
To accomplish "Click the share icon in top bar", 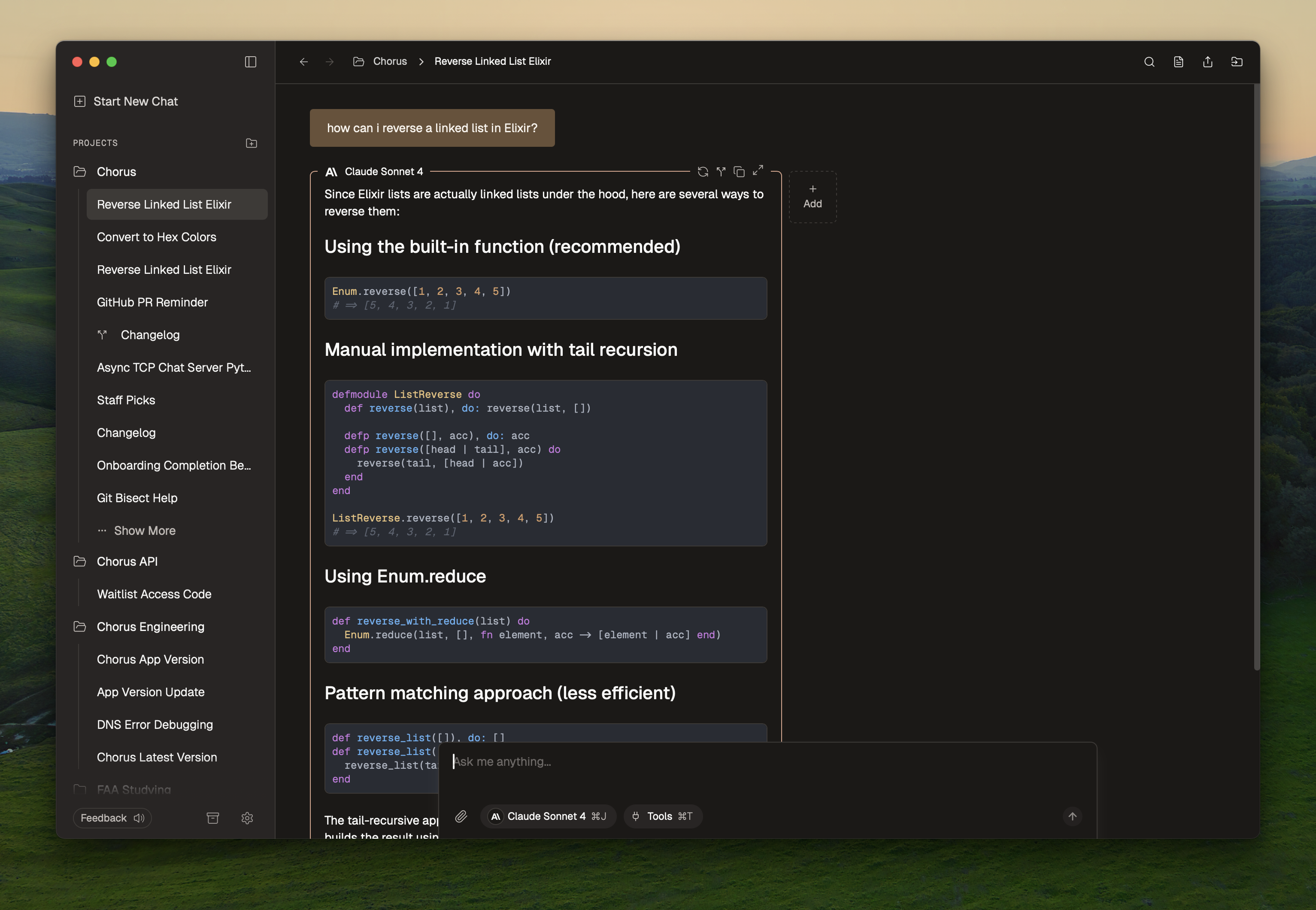I will pos(1207,61).
